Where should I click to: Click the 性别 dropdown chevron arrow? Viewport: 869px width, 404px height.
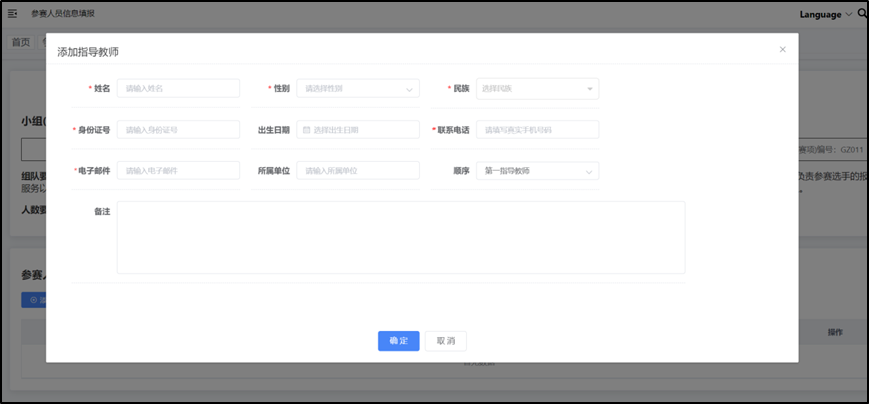[410, 89]
